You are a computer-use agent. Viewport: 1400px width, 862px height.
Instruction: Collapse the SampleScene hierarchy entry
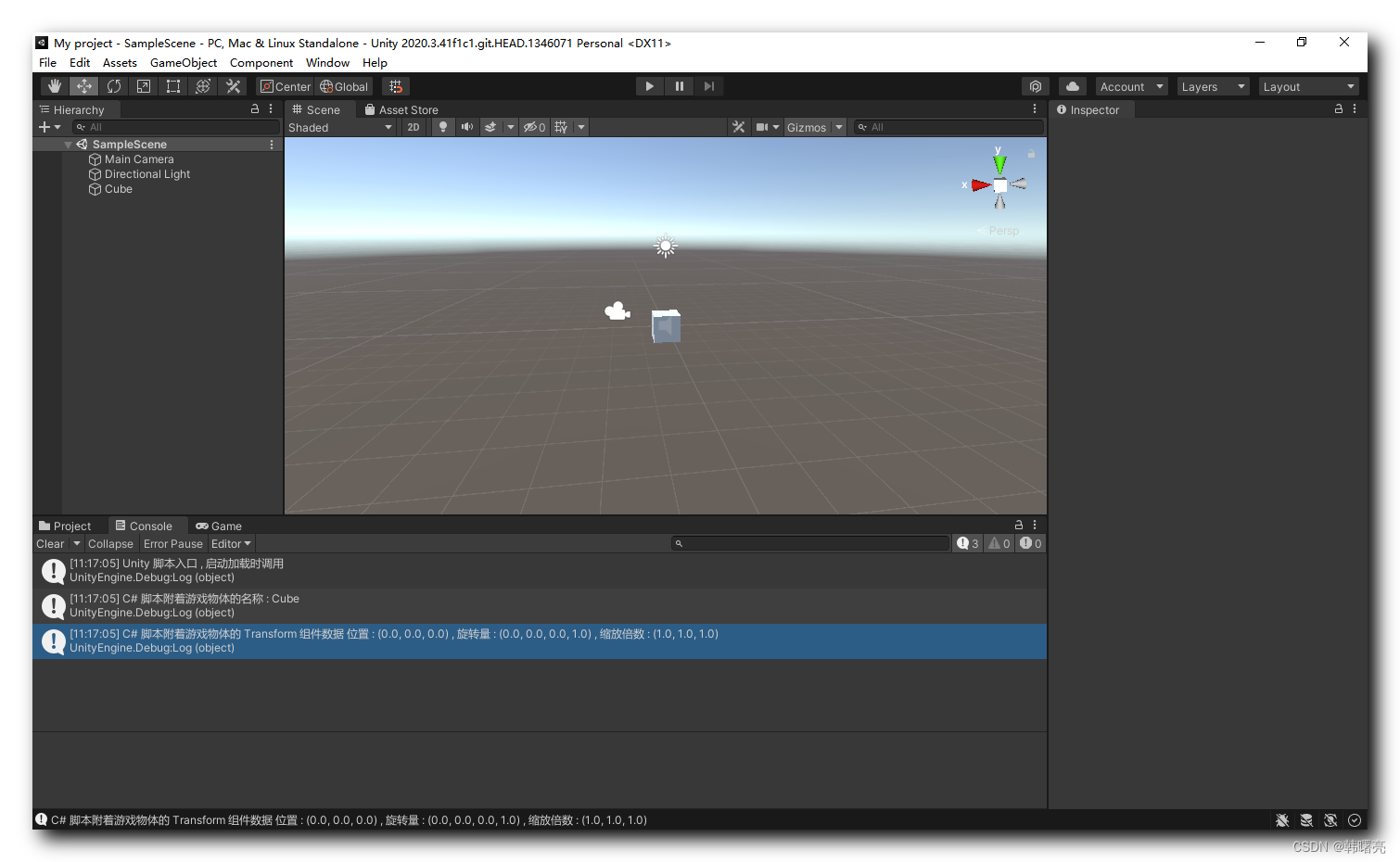68,144
